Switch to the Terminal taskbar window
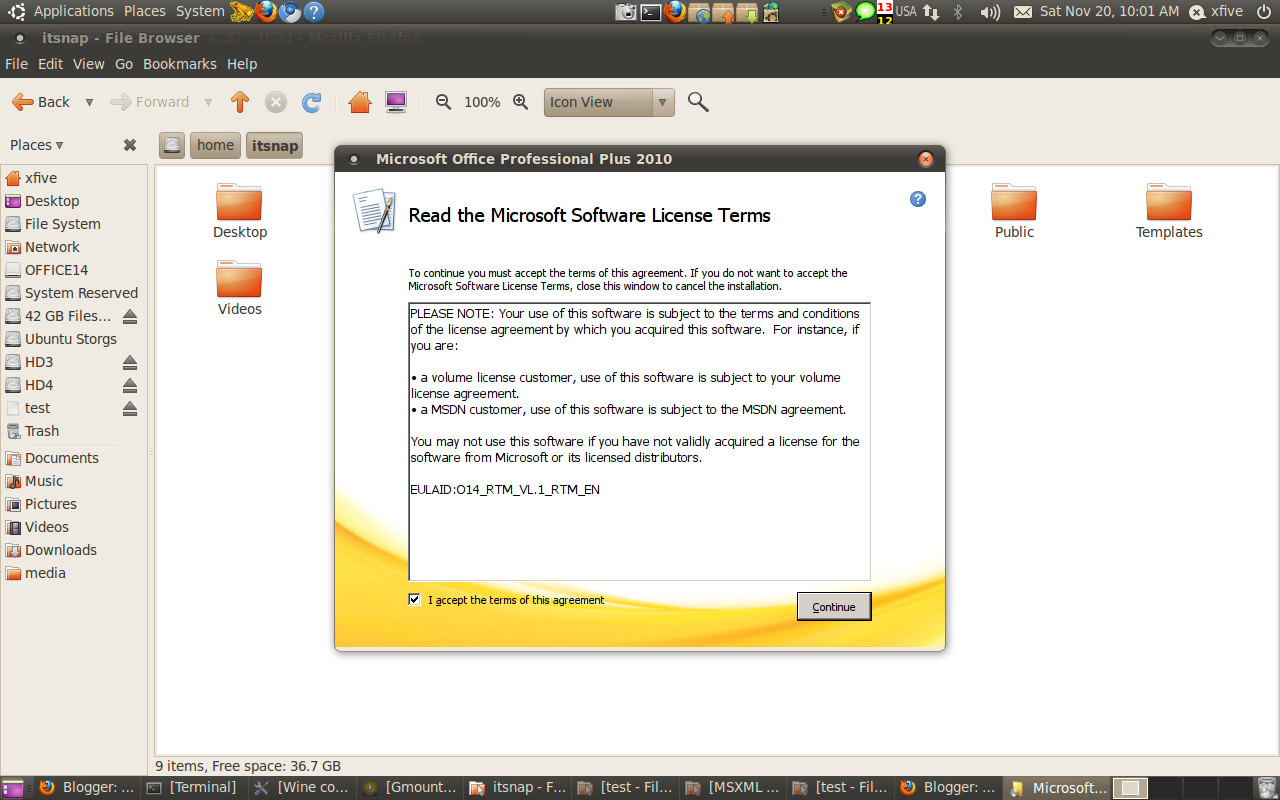 point(194,788)
